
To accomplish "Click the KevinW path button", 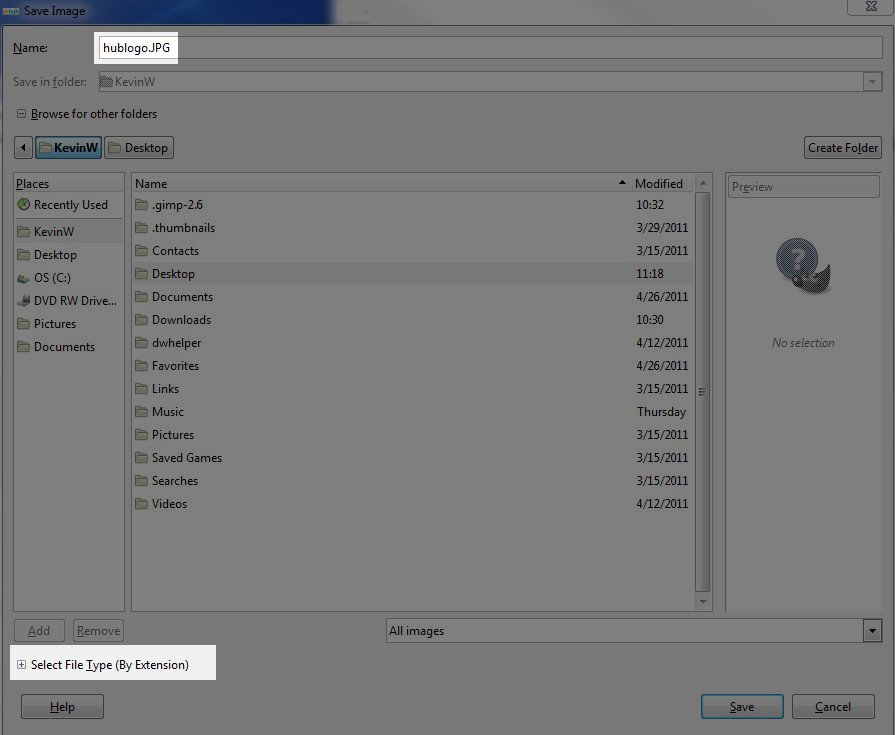I will pyautogui.click(x=68, y=148).
